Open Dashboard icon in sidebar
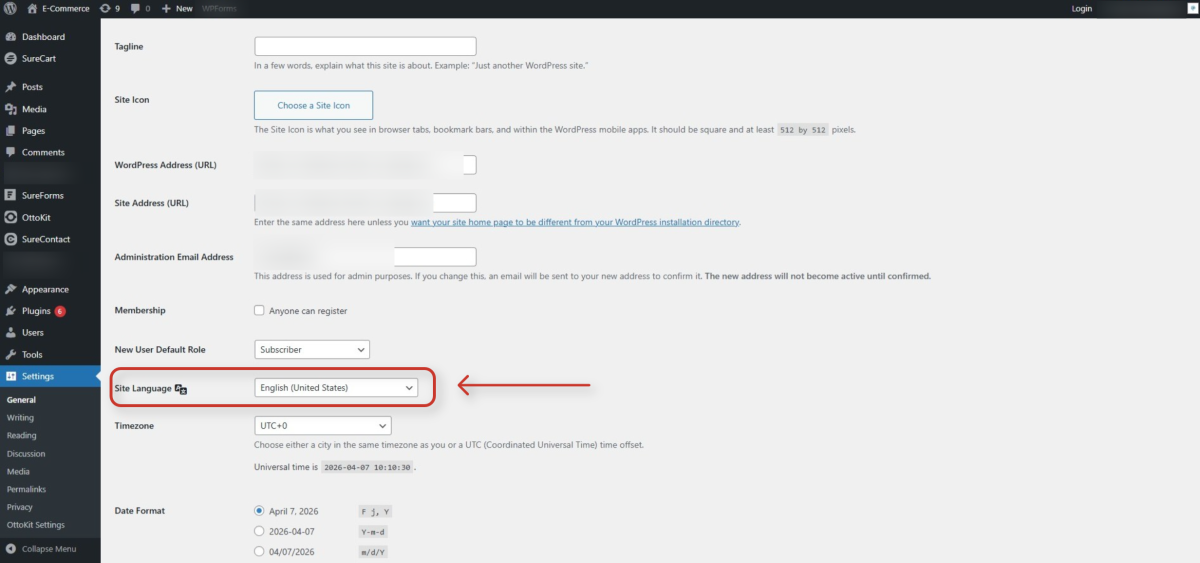The image size is (1200, 563). [10, 37]
